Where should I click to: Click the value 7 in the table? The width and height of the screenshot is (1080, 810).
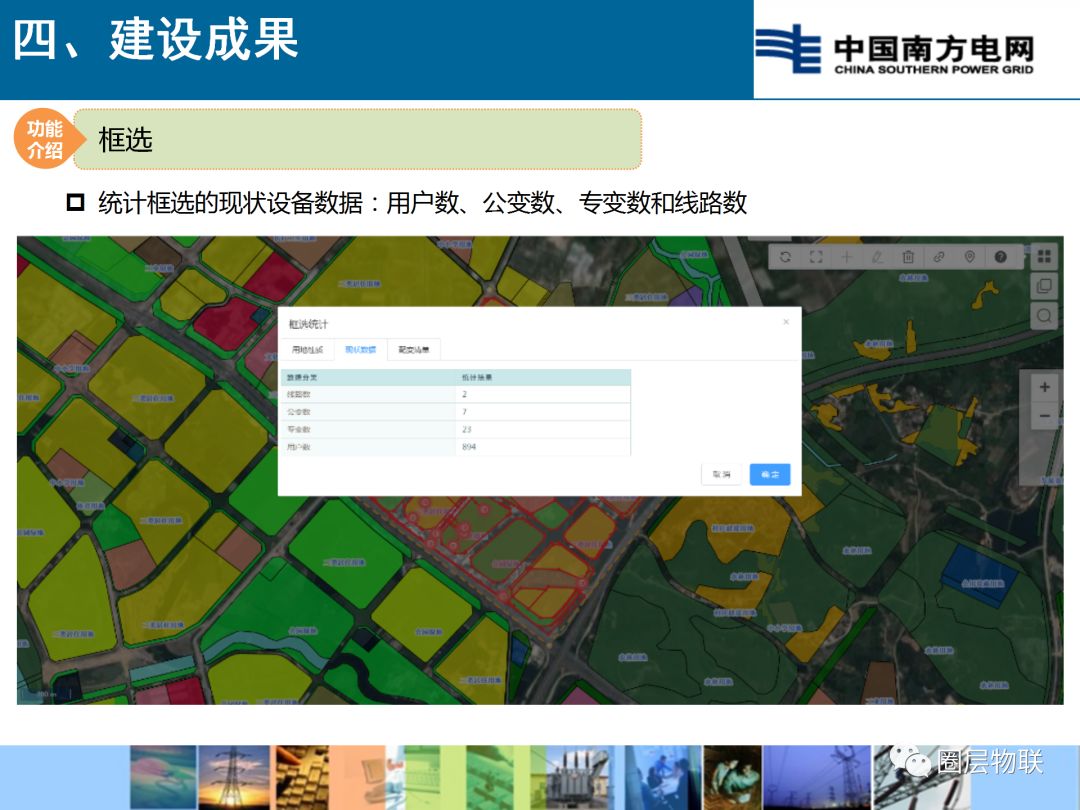coord(464,412)
